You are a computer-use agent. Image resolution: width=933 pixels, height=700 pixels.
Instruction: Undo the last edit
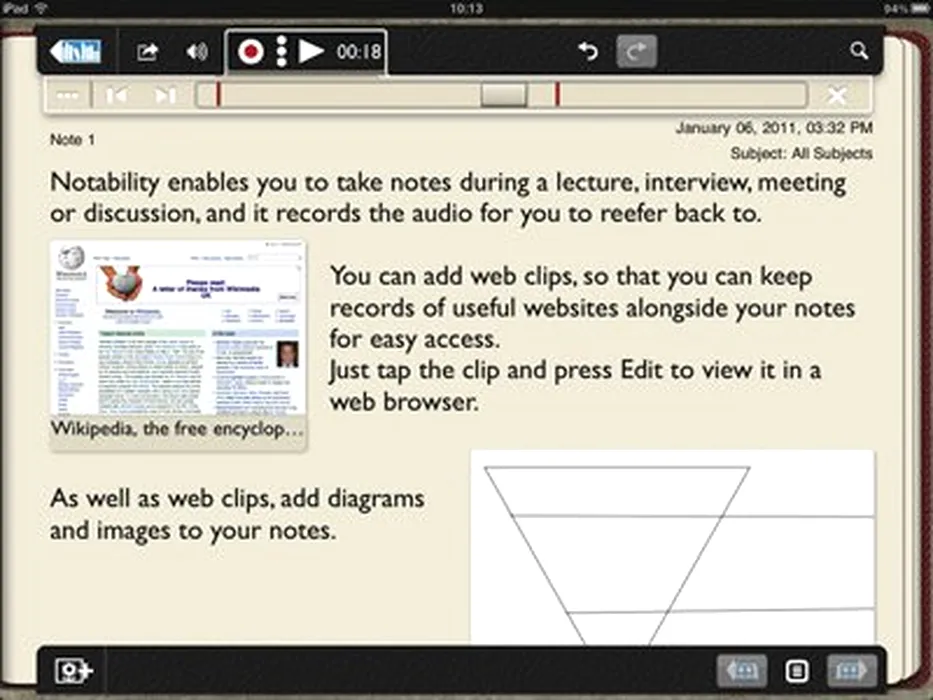(588, 51)
